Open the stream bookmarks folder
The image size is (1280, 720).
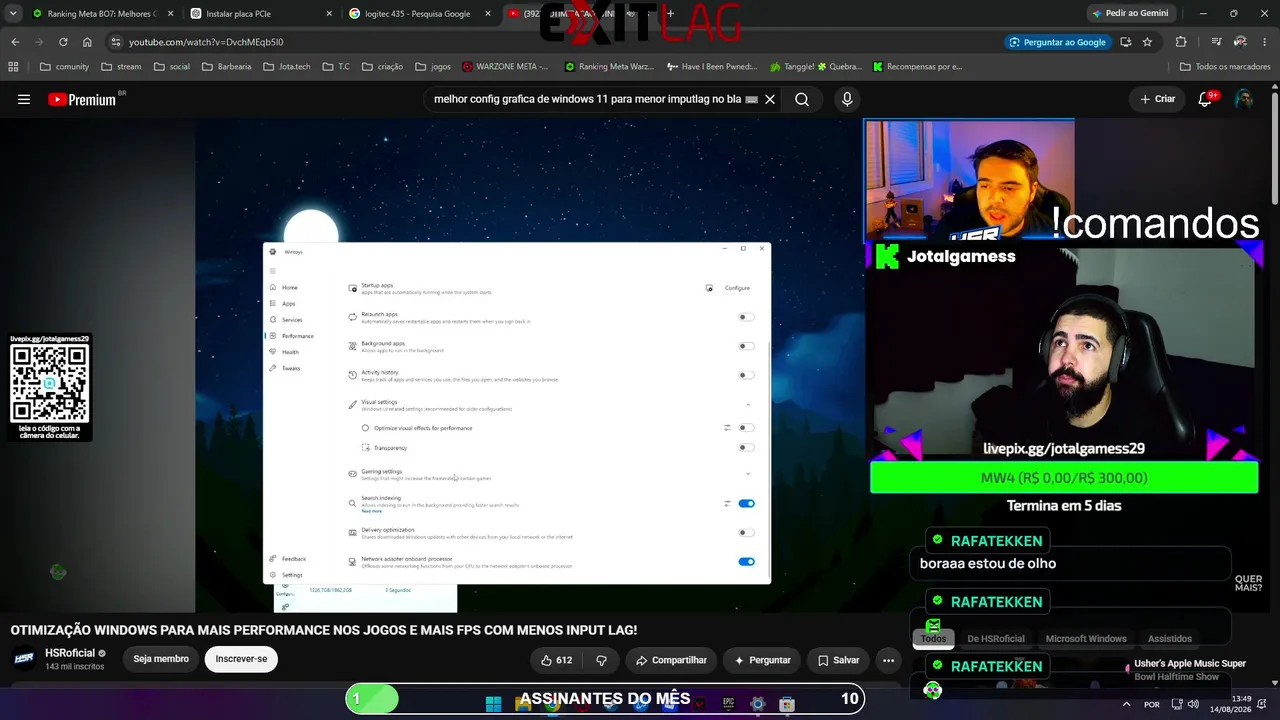coord(121,67)
